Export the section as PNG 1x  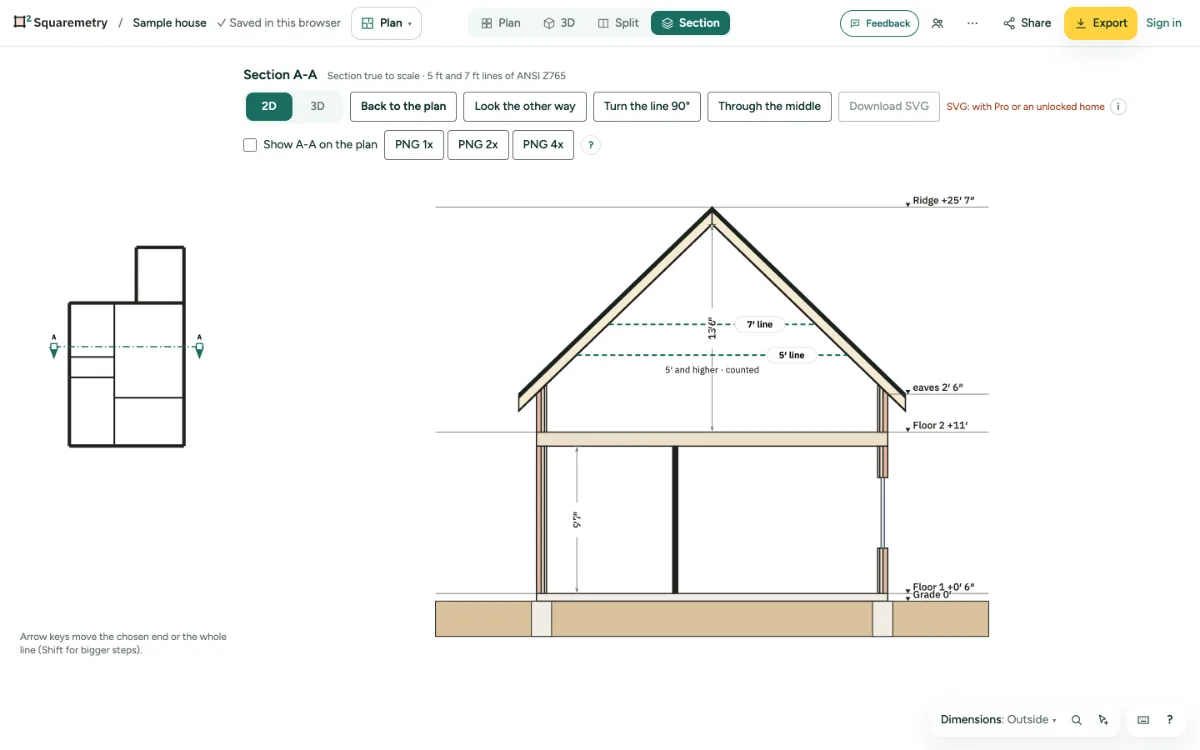click(x=414, y=145)
